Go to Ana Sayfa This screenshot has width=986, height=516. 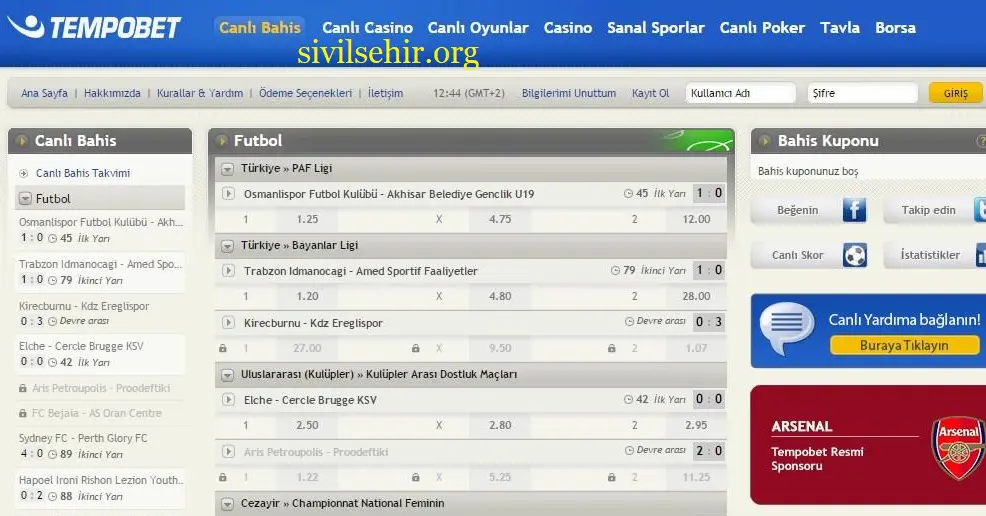[44, 93]
